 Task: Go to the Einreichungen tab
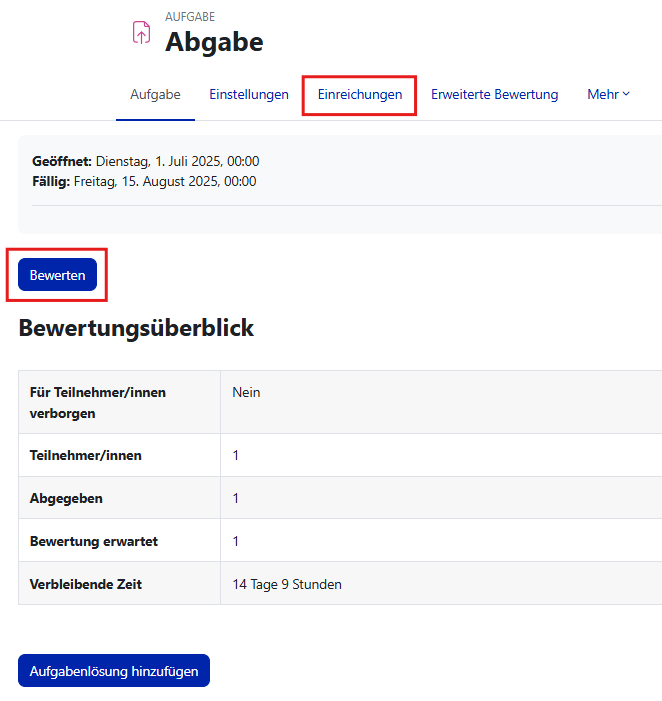(x=360, y=95)
